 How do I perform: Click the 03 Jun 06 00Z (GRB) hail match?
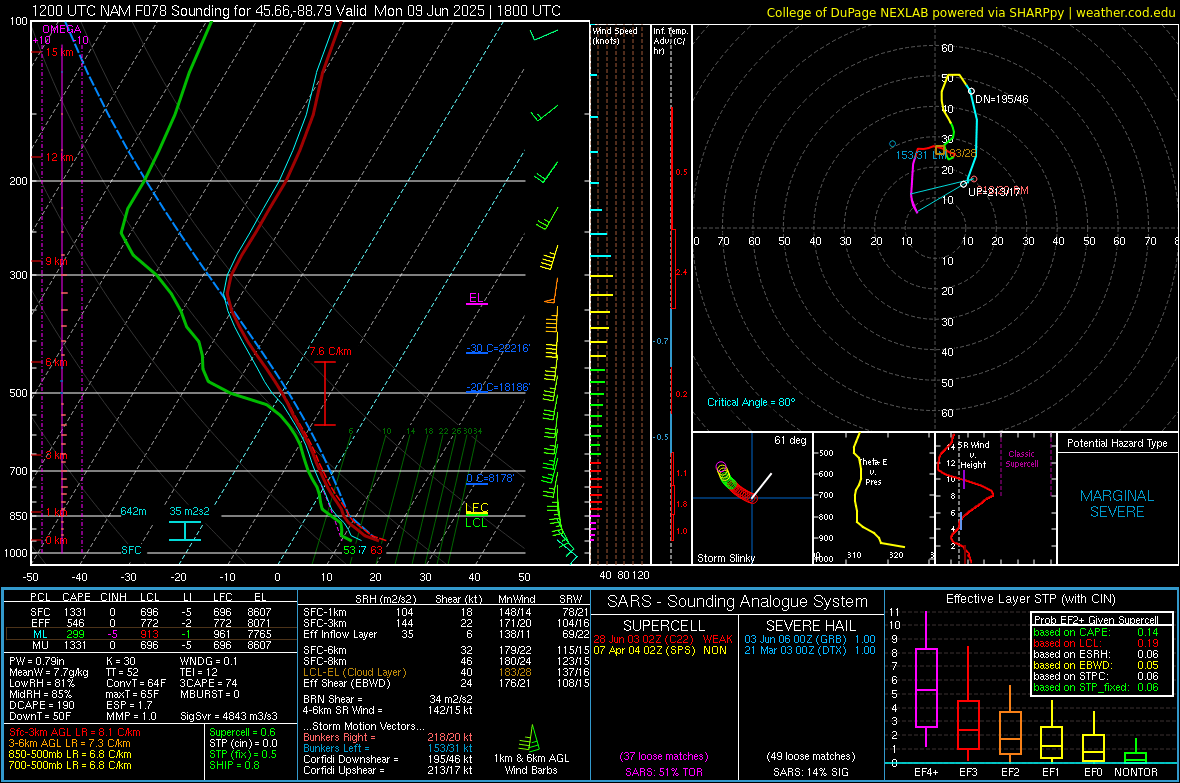(810, 639)
